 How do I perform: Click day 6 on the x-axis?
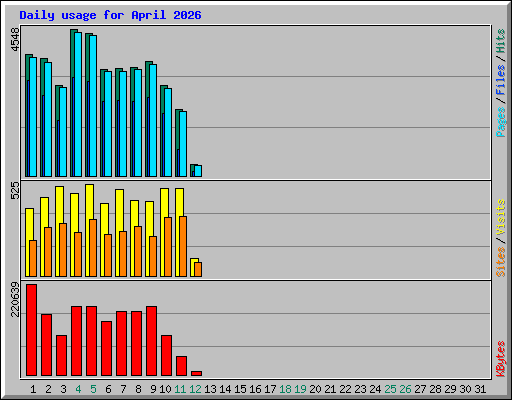click(108, 389)
